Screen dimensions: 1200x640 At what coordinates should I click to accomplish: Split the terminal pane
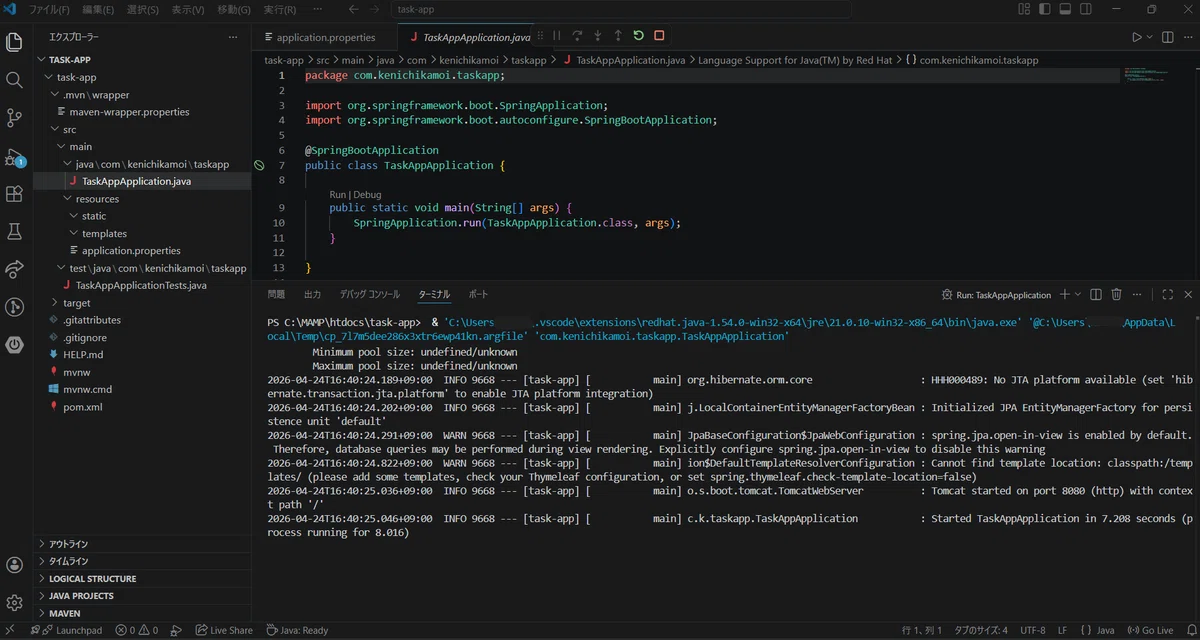click(1096, 294)
